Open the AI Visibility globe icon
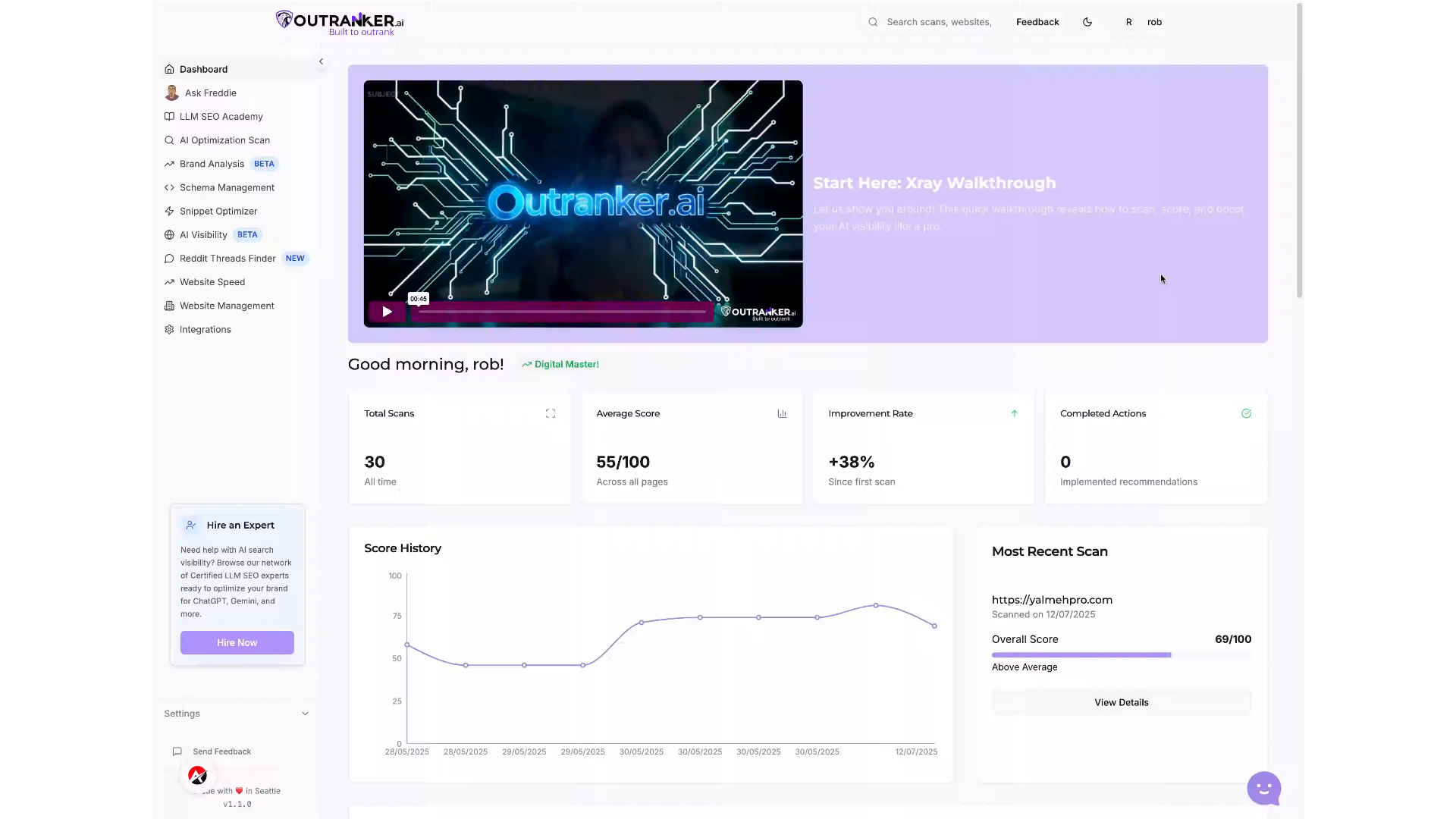 coord(169,235)
